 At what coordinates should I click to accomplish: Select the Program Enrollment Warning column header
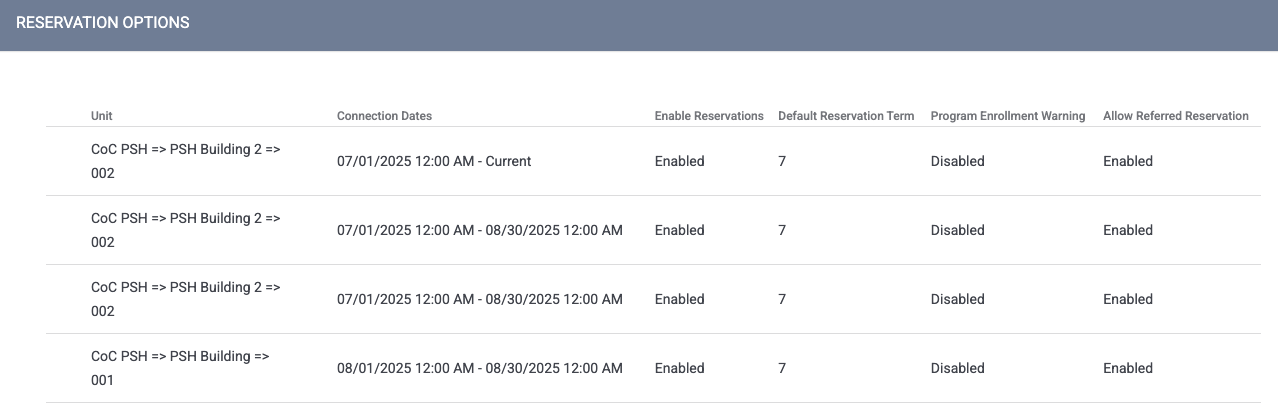[x=1007, y=116]
